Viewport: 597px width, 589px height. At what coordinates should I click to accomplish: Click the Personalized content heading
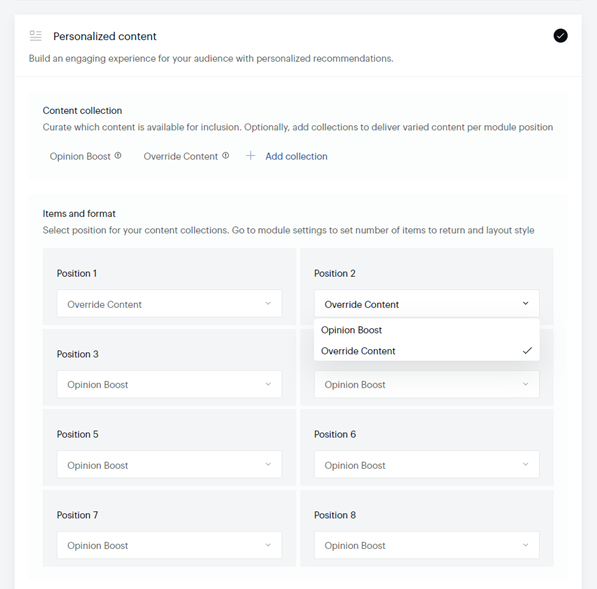[105, 36]
